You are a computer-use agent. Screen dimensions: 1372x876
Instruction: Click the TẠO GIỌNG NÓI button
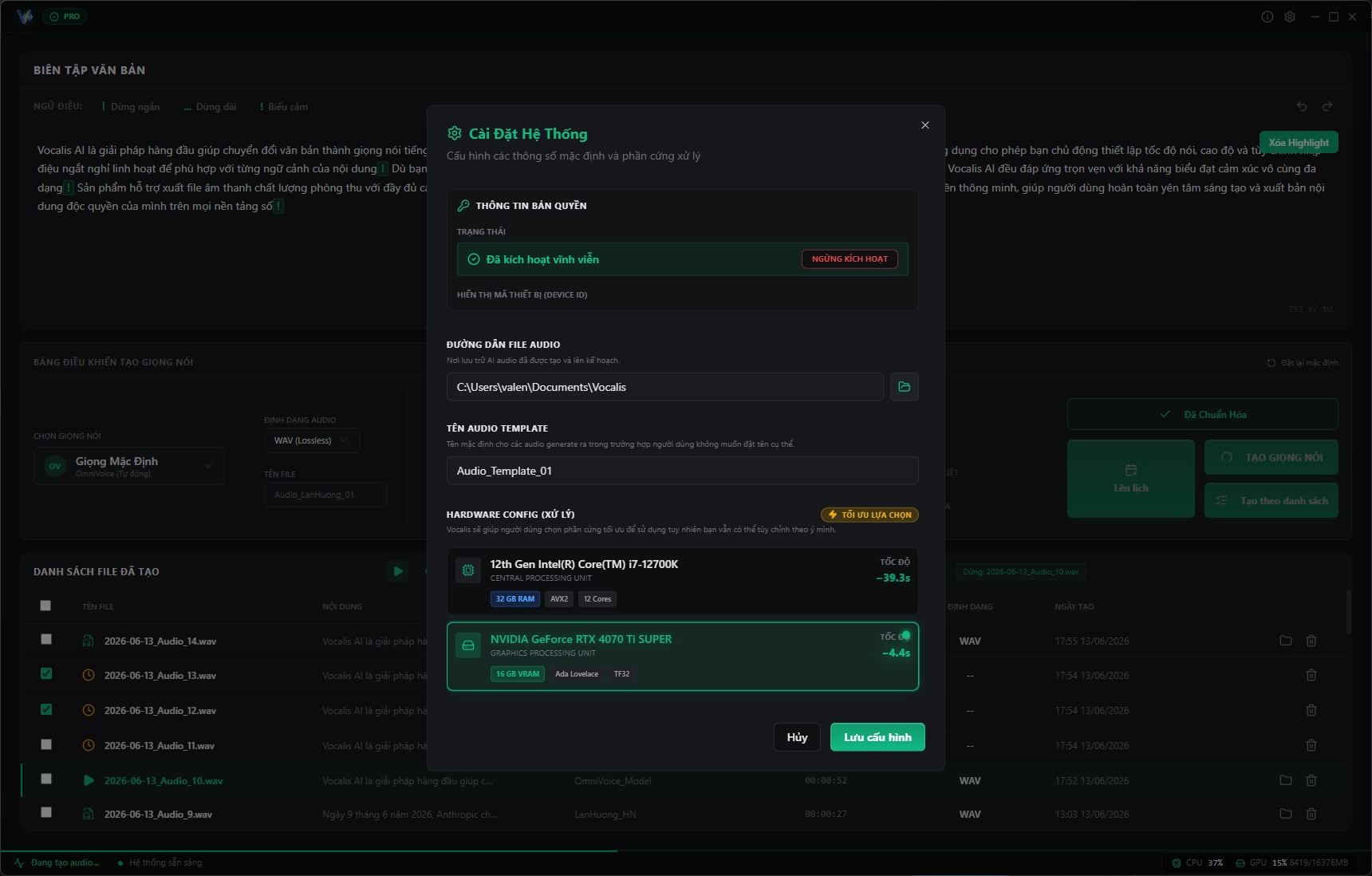coord(1271,457)
